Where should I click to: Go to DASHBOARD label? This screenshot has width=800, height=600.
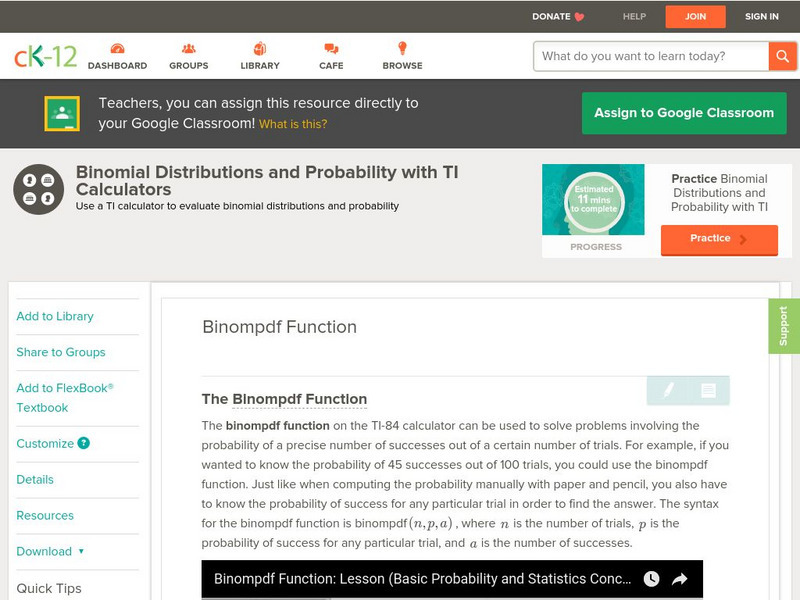click(x=117, y=66)
